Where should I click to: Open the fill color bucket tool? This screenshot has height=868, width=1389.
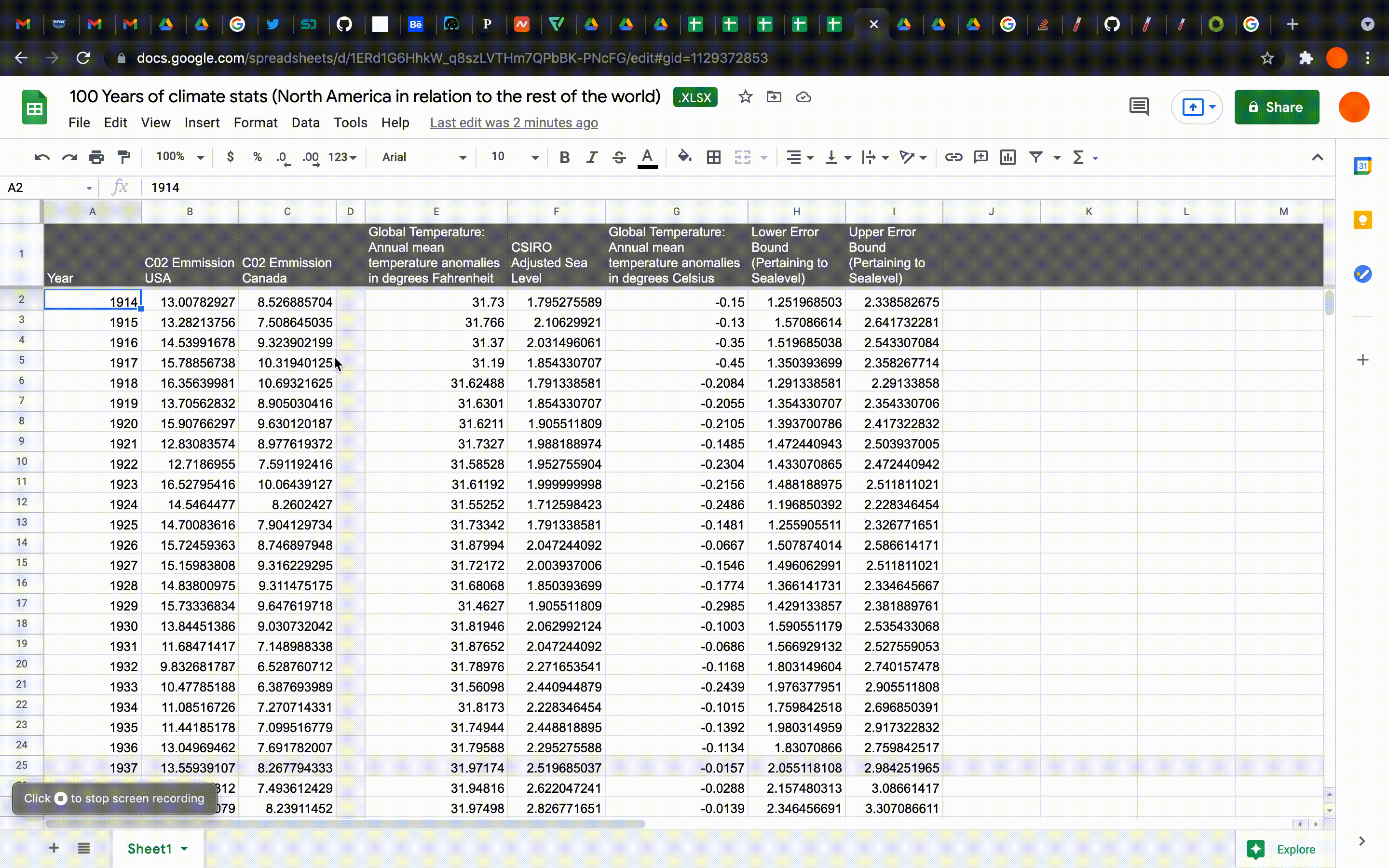[684, 157]
